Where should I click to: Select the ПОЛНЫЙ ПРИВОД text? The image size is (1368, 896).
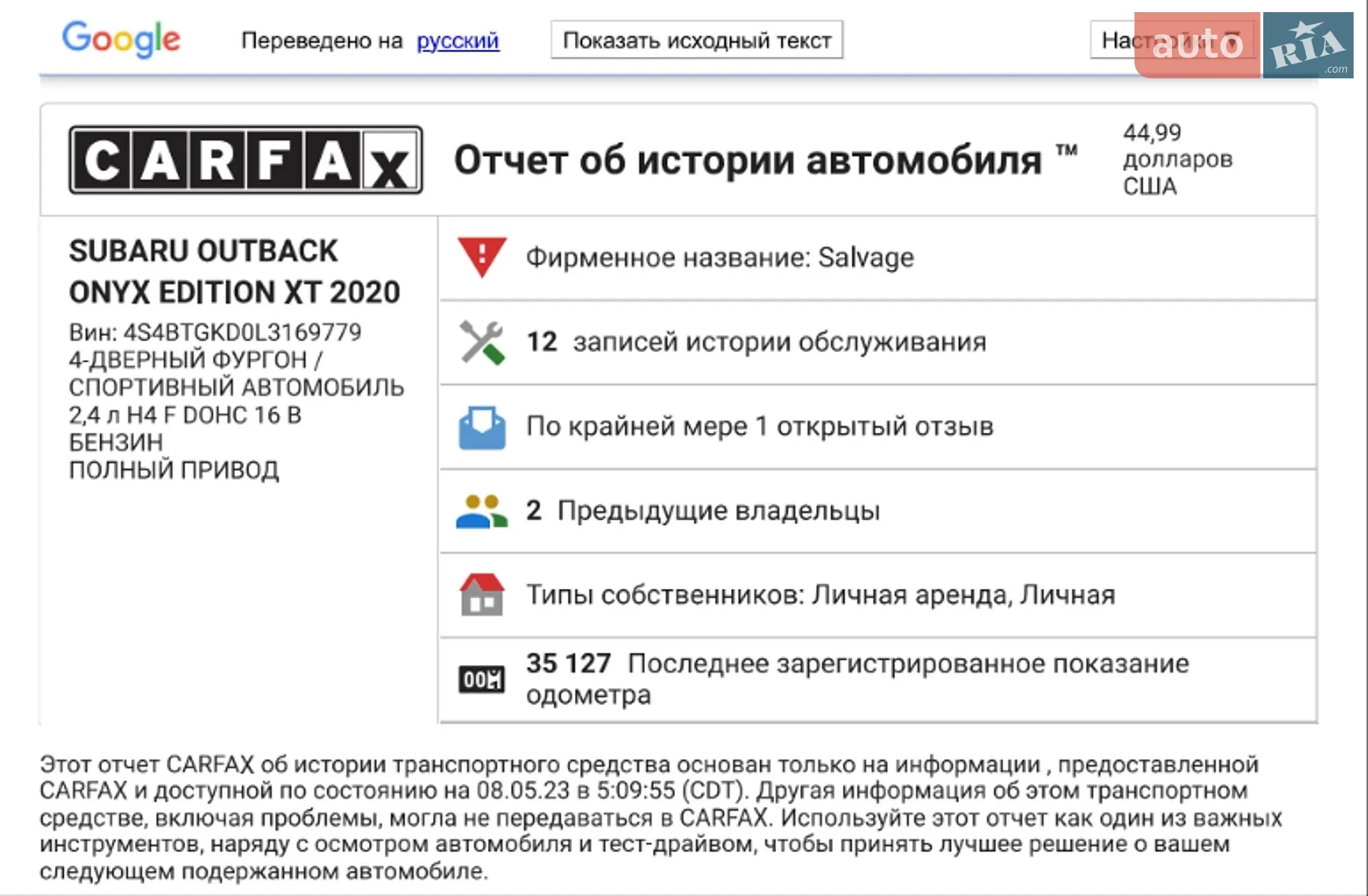(x=174, y=470)
